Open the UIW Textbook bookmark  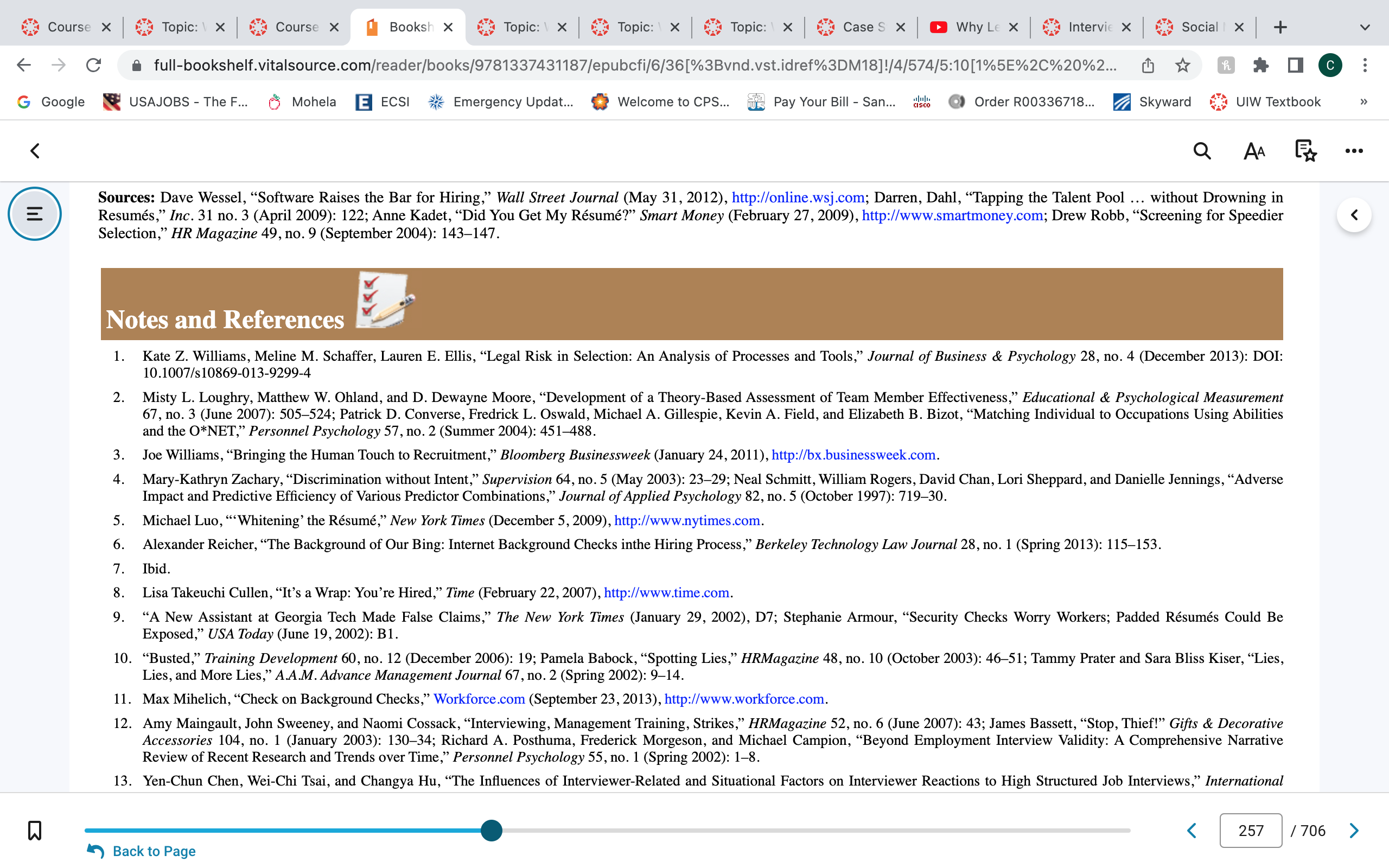(1265, 101)
